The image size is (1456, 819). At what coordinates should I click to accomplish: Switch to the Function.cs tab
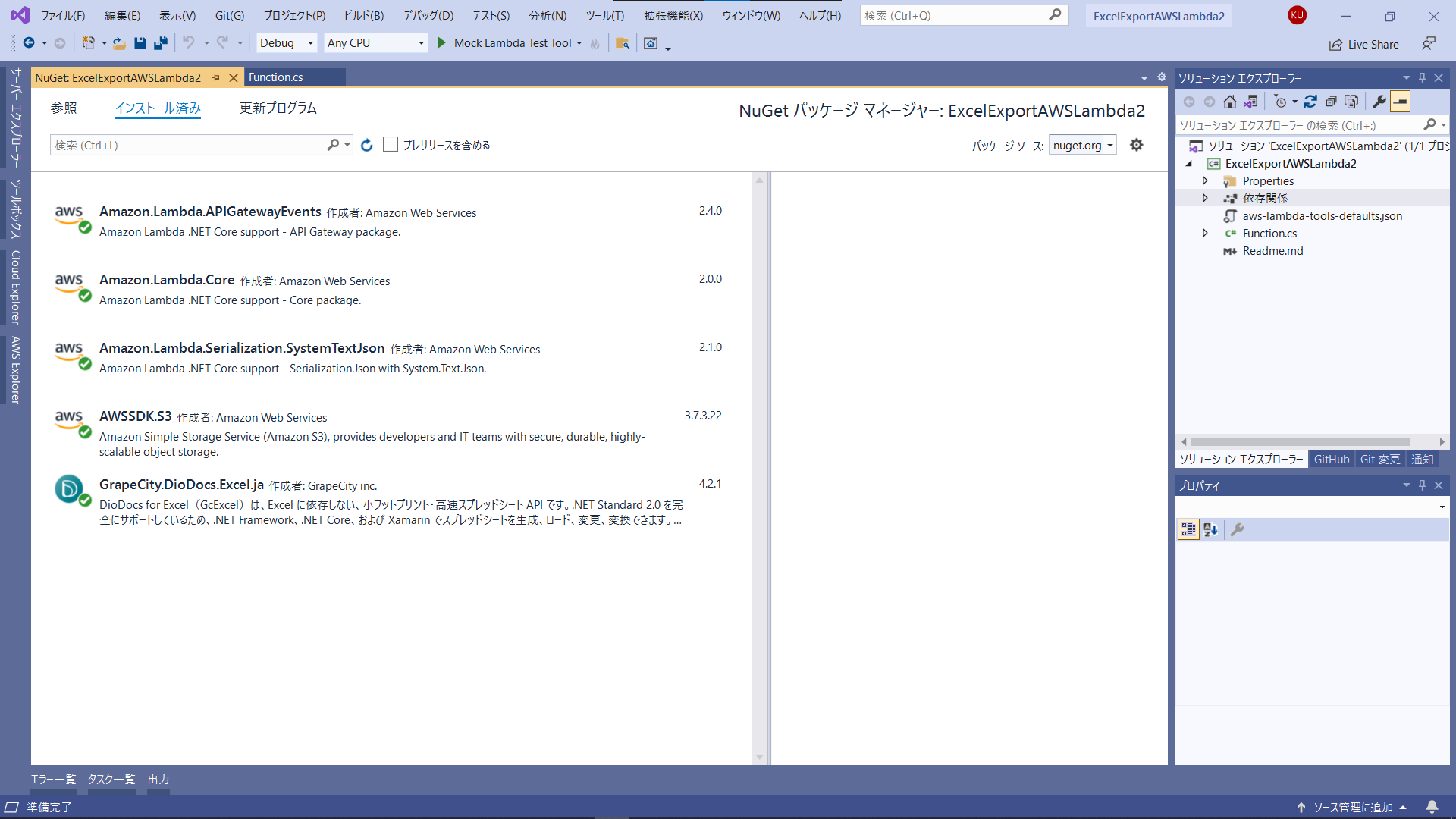point(276,77)
